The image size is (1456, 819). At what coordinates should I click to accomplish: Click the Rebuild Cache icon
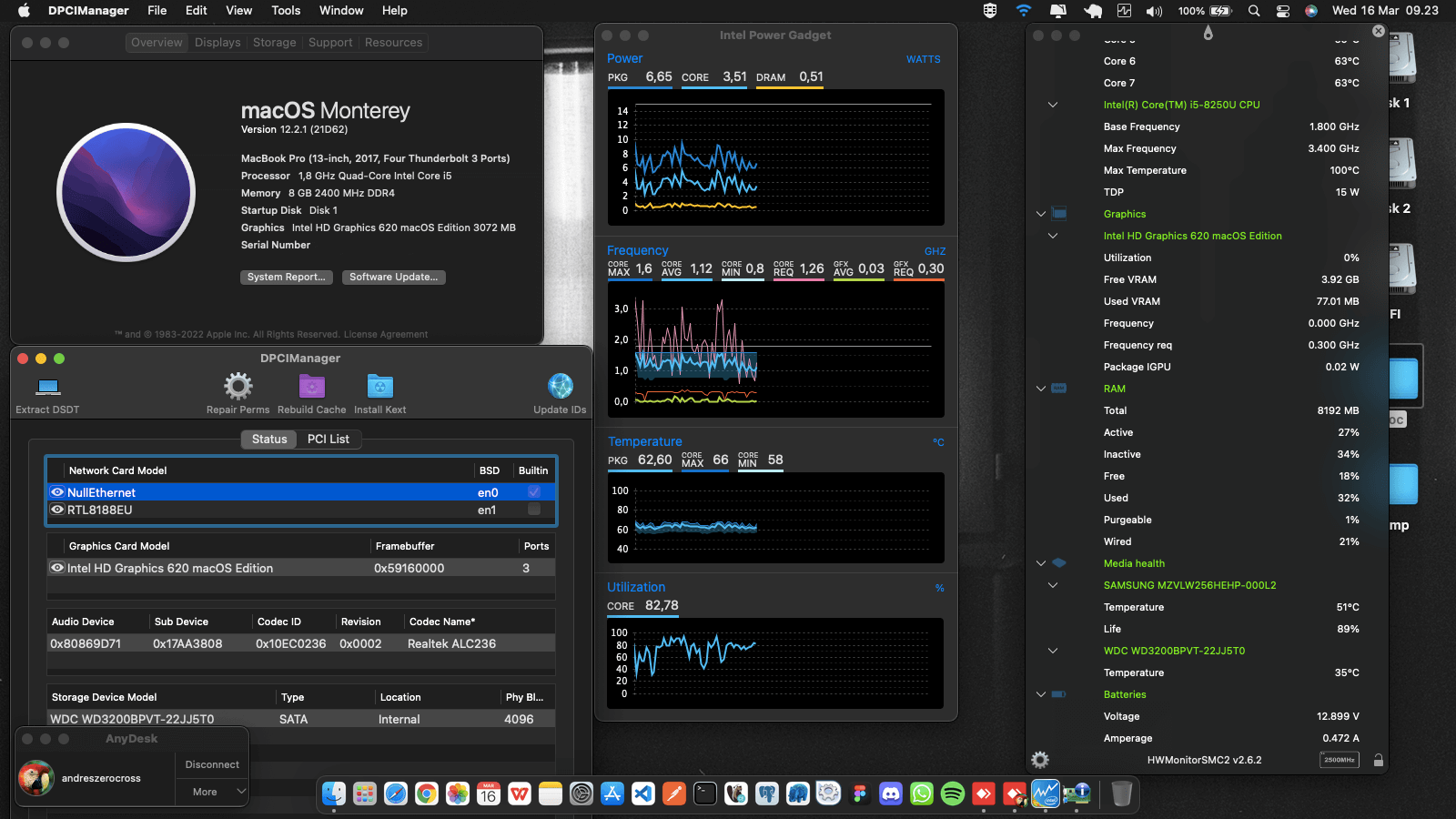(x=311, y=386)
